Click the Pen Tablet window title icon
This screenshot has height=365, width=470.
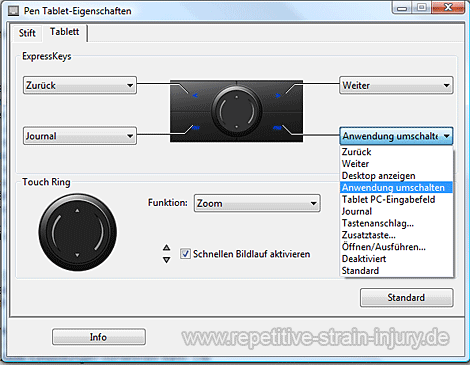[14, 11]
